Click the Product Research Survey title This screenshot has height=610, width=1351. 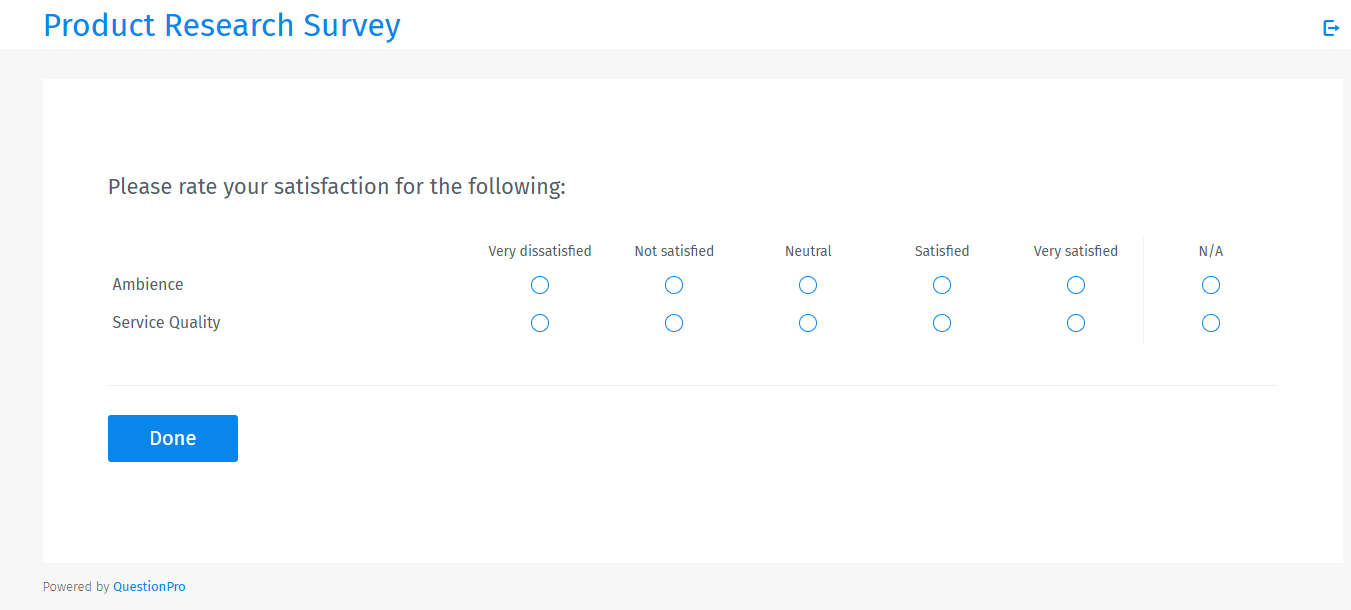(x=221, y=25)
